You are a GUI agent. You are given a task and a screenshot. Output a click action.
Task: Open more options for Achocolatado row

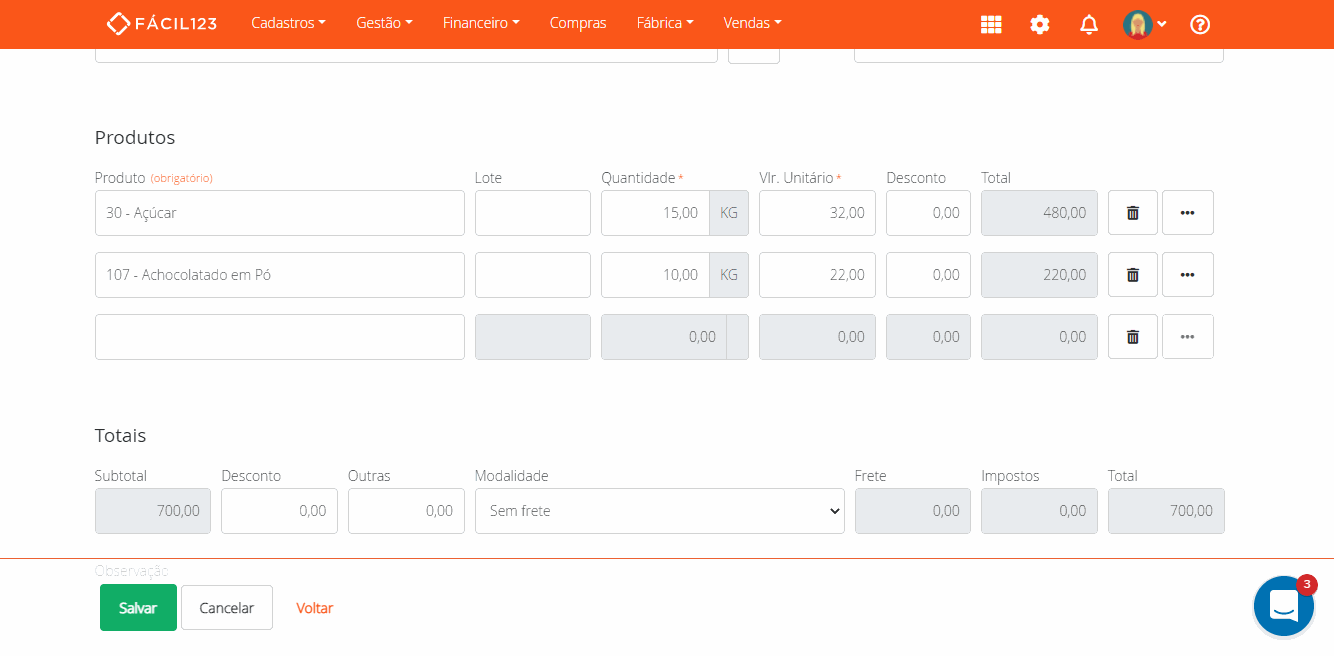point(1187,275)
